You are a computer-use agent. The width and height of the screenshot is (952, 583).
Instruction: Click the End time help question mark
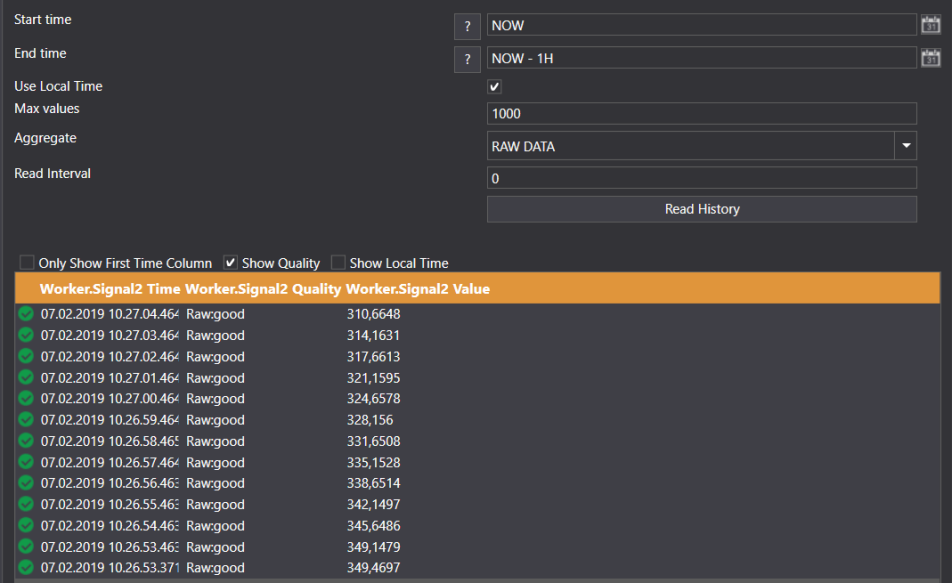467,60
